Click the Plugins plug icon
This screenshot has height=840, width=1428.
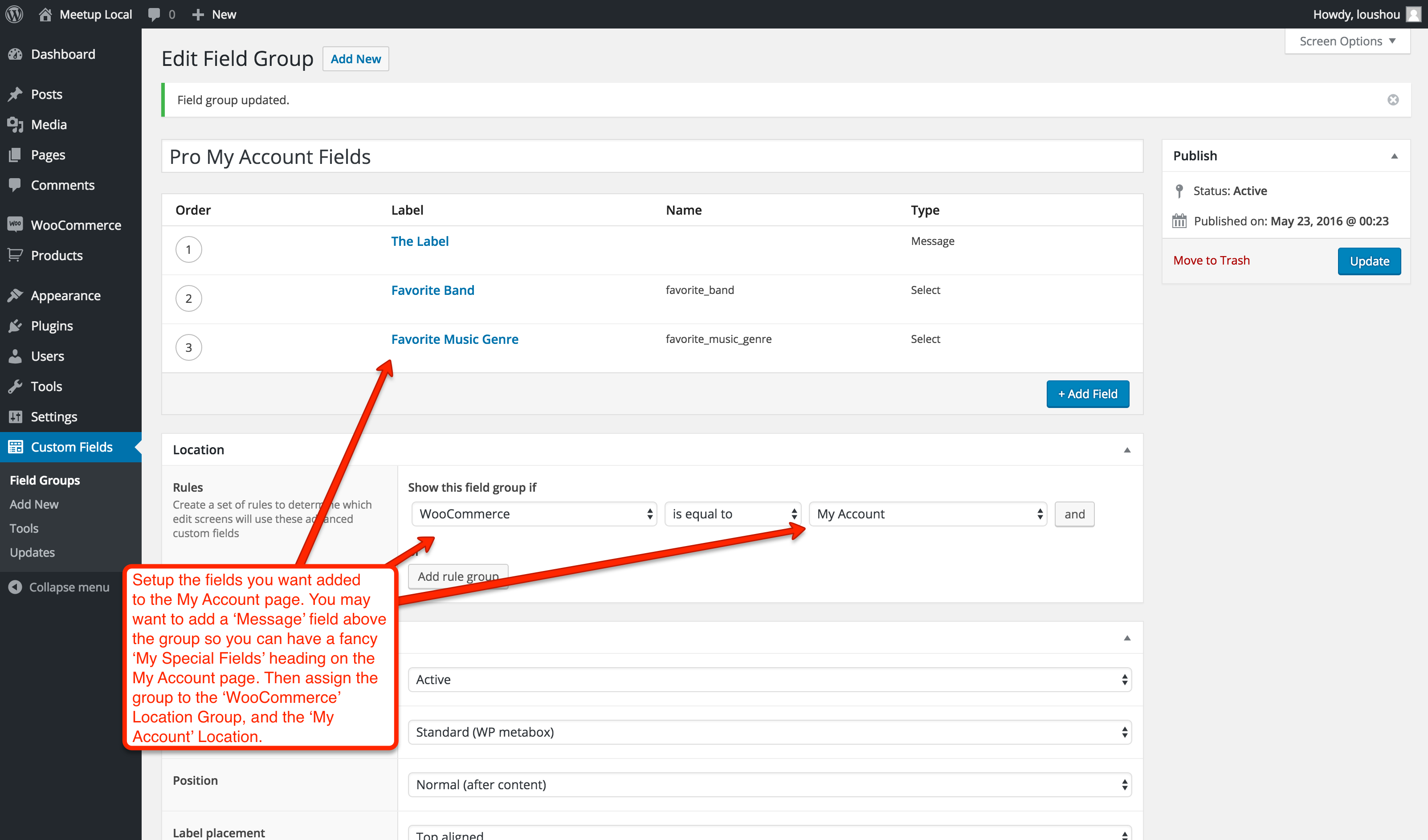click(15, 326)
